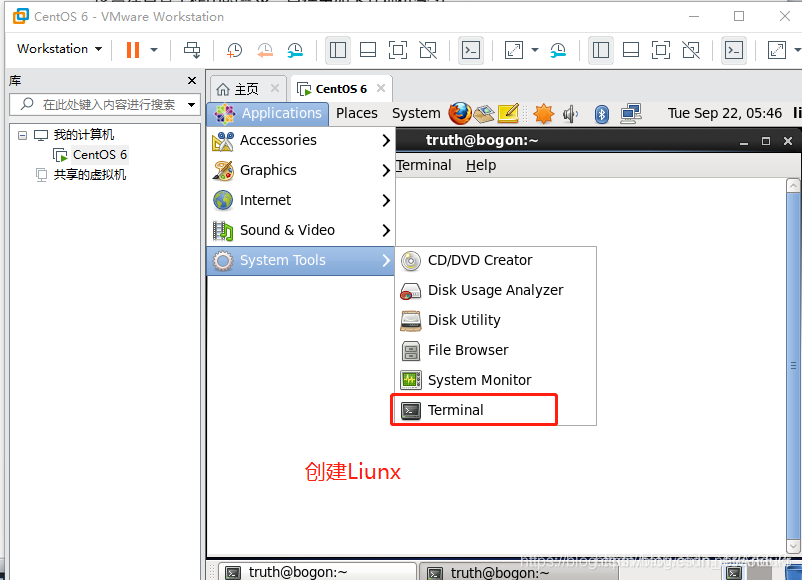Expand the Accessories submenu
Screen dimensions: 802x580
302,140
